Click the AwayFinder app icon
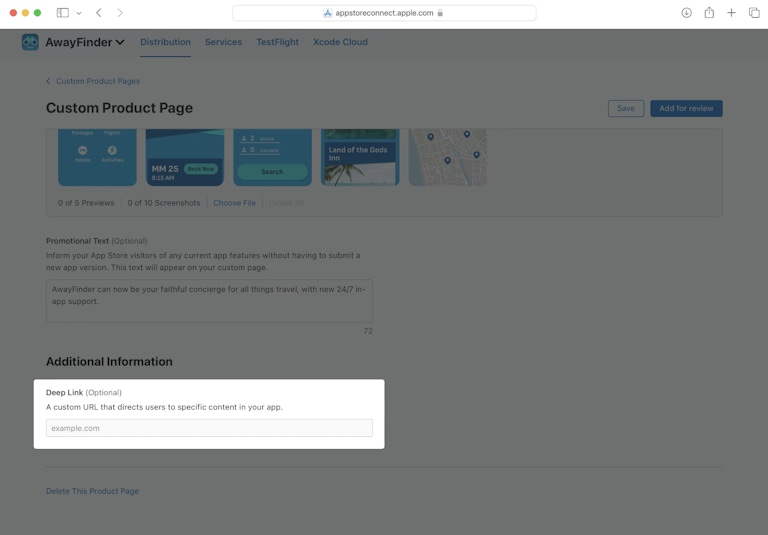This screenshot has height=535, width=768. point(30,42)
